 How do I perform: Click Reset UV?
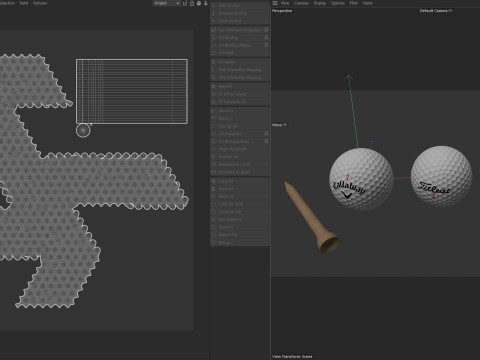[240, 196]
